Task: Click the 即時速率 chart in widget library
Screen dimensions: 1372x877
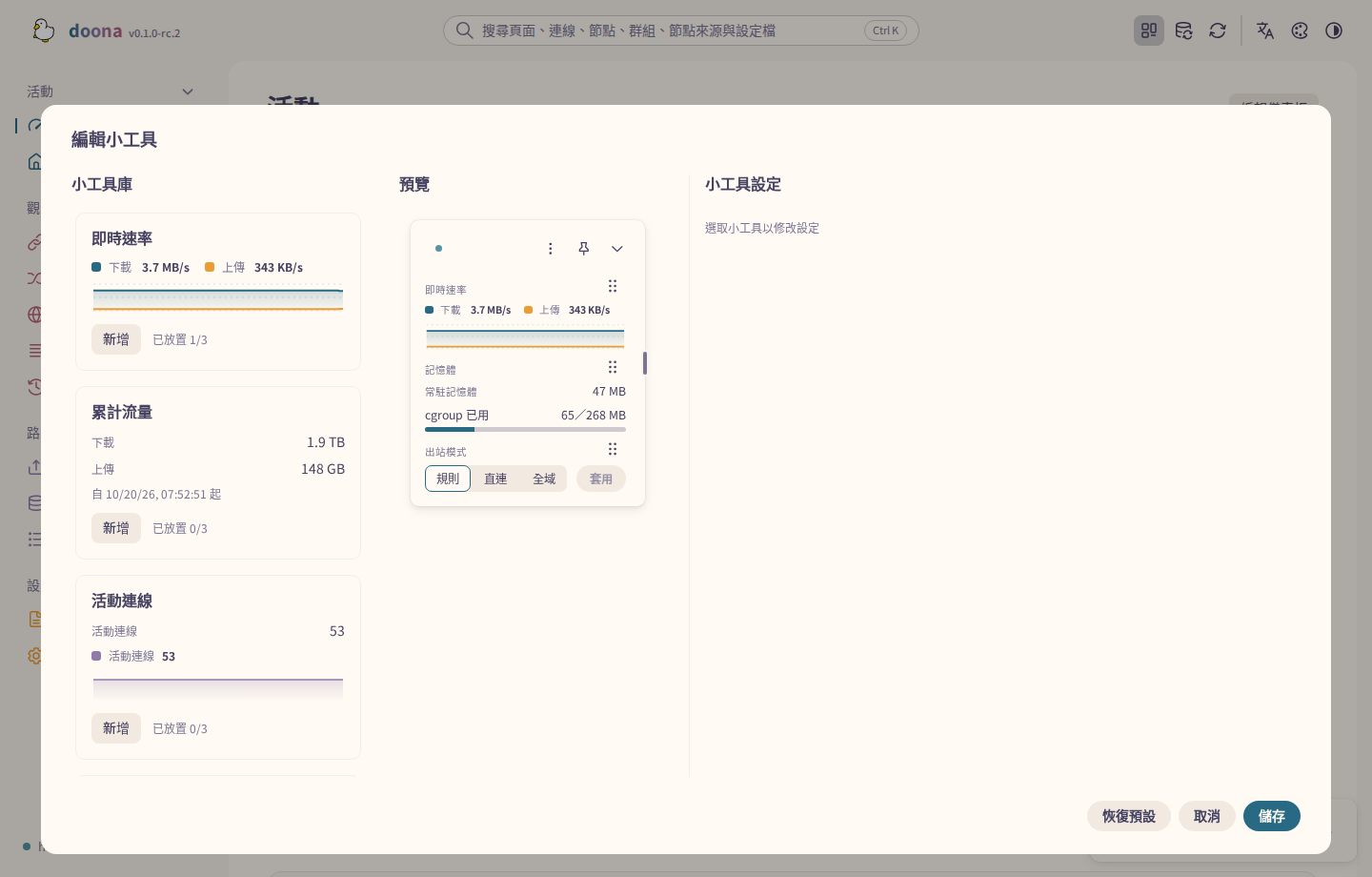Action: pos(218,299)
